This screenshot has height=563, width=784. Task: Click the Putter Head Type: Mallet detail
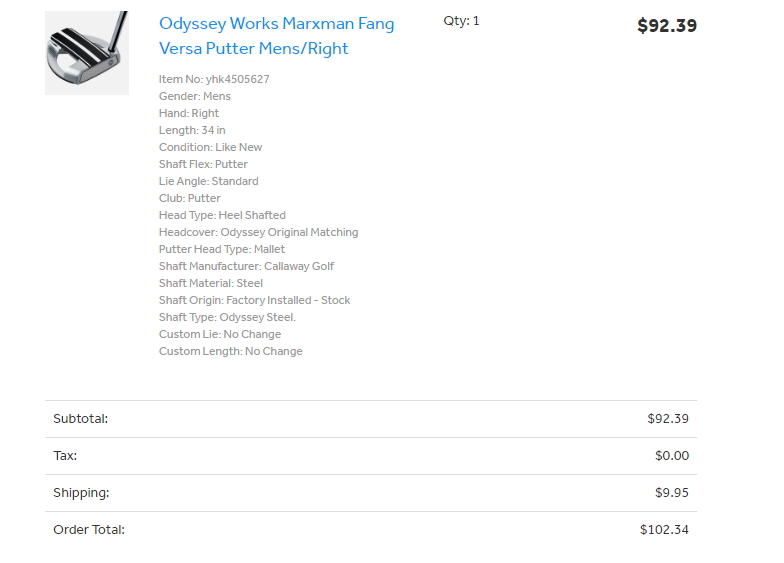click(222, 249)
